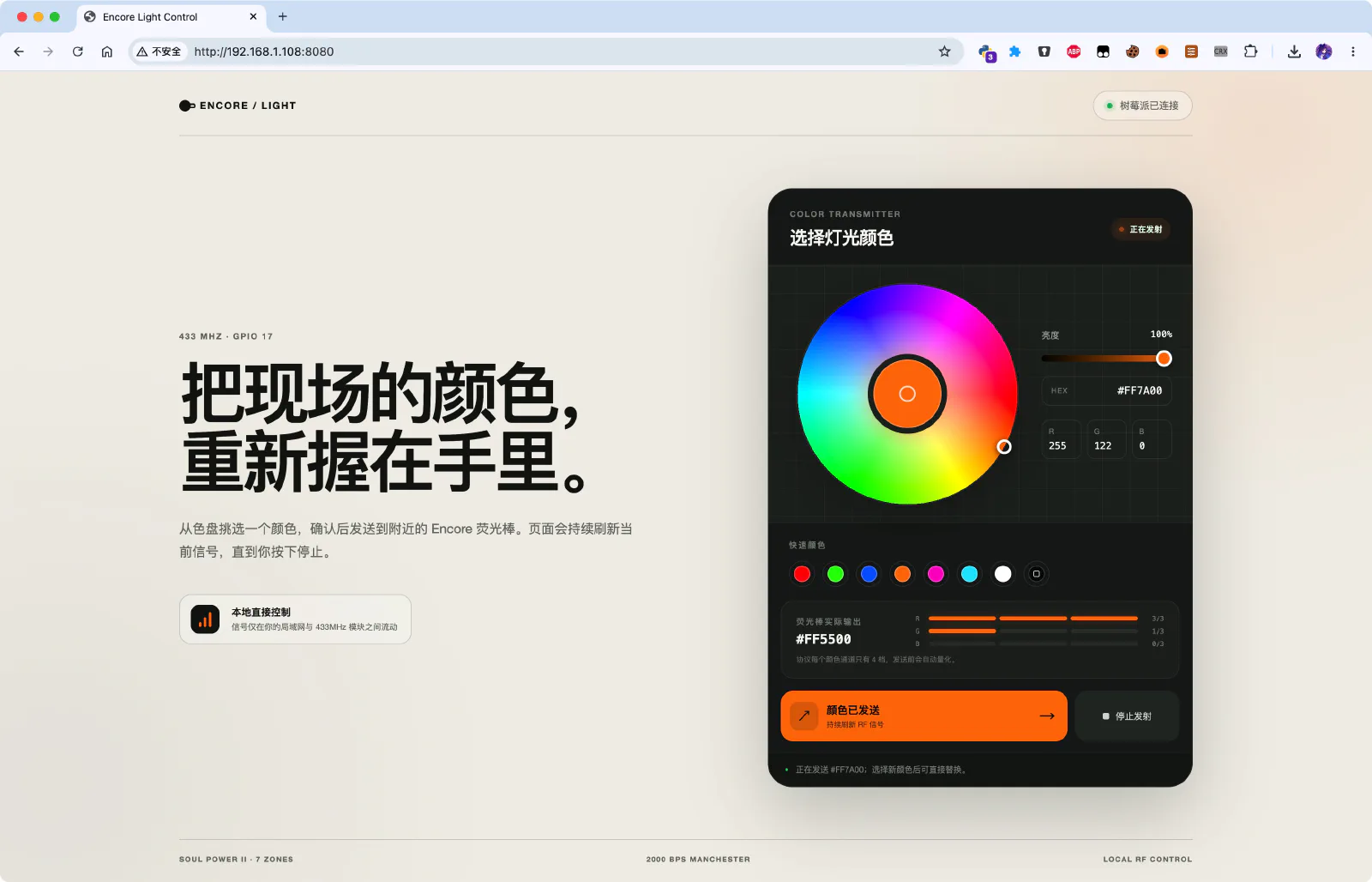Click the Raspberry Pi connected status pill

point(1142,106)
